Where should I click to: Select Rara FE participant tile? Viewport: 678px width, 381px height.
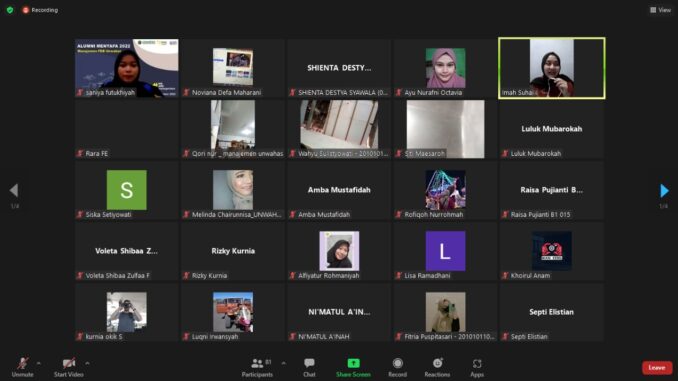(127, 129)
